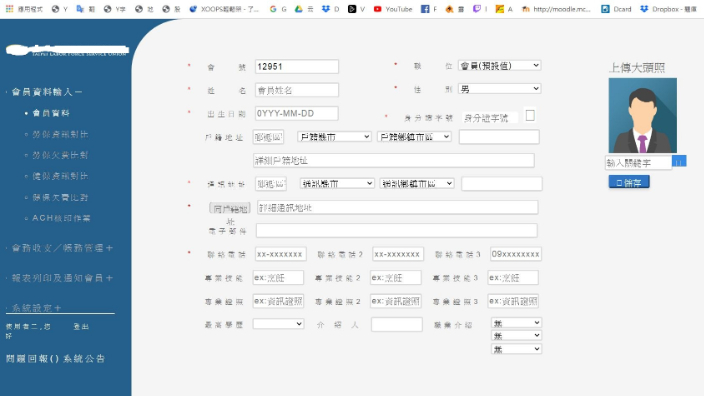704x396 pixels.
Task: Focus the 聯絡電話 first phone field
Action: 281,254
